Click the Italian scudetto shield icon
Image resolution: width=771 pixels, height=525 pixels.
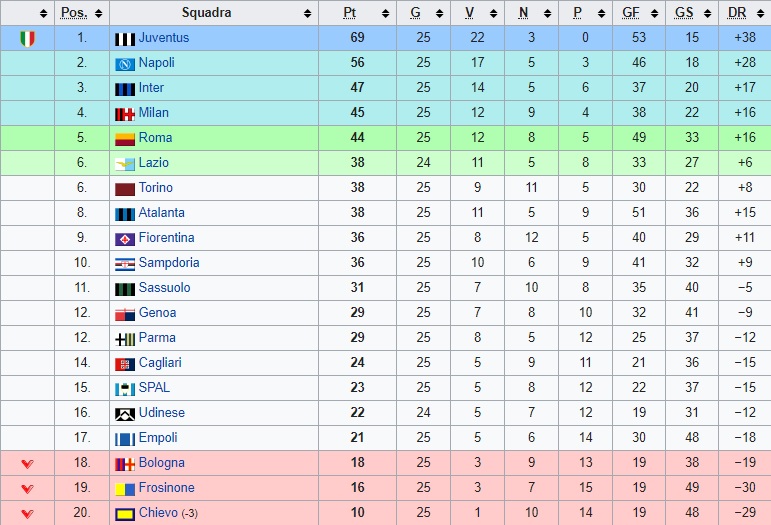pyautogui.click(x=28, y=39)
